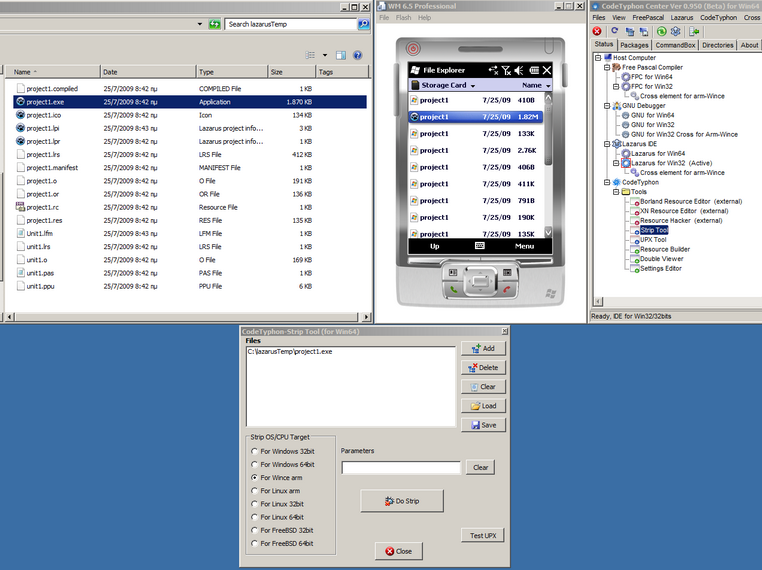Tap the green call key on the emulator

(x=453, y=289)
